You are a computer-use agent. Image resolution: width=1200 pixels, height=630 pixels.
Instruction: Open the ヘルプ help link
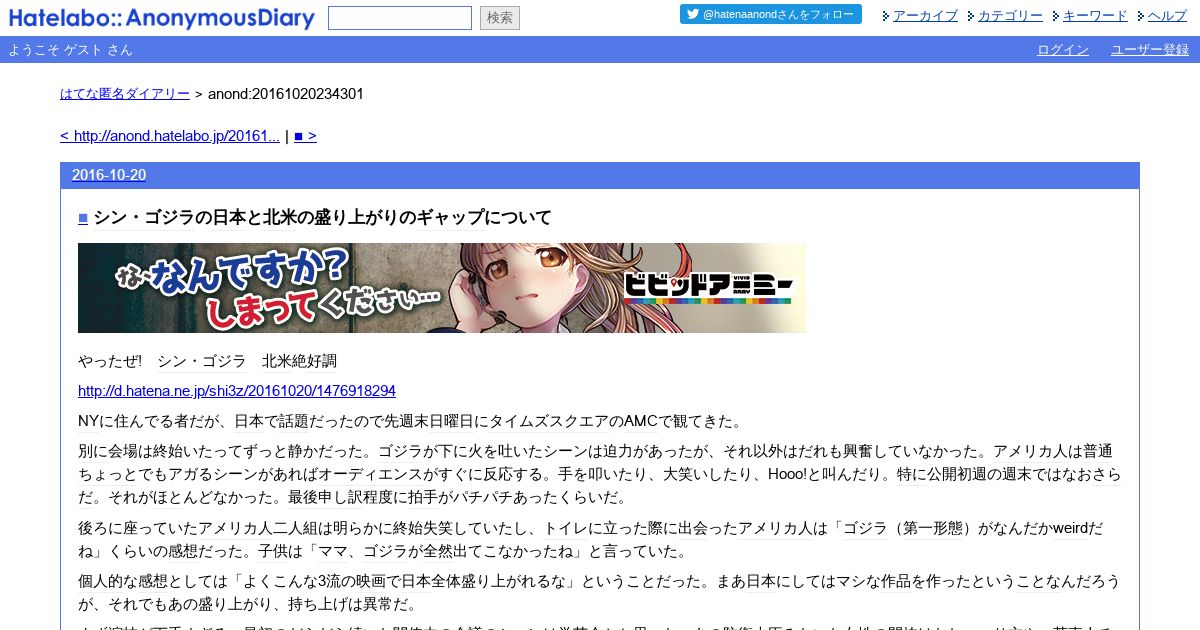tap(1168, 16)
